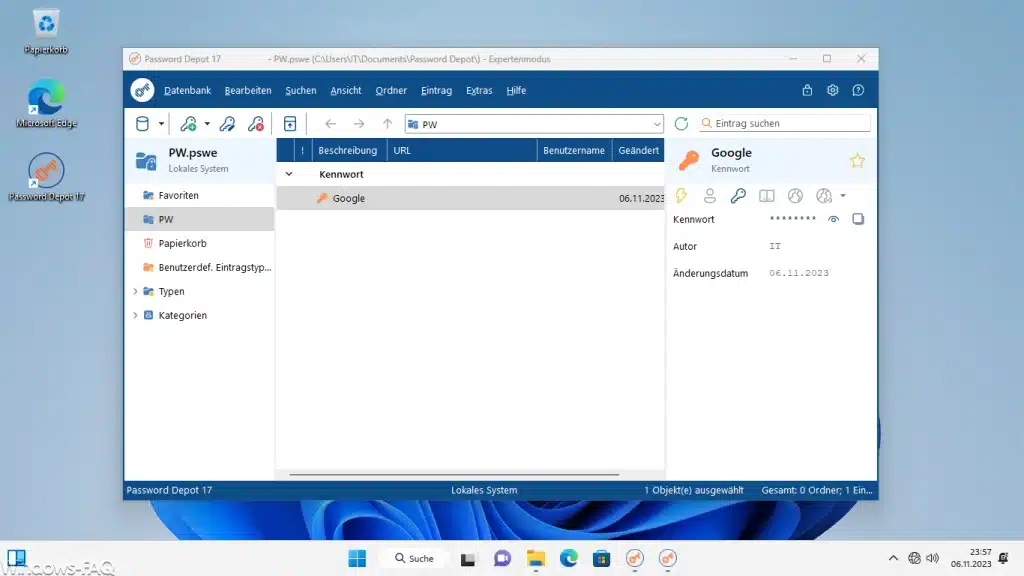Copy password with key icon in details

738,195
